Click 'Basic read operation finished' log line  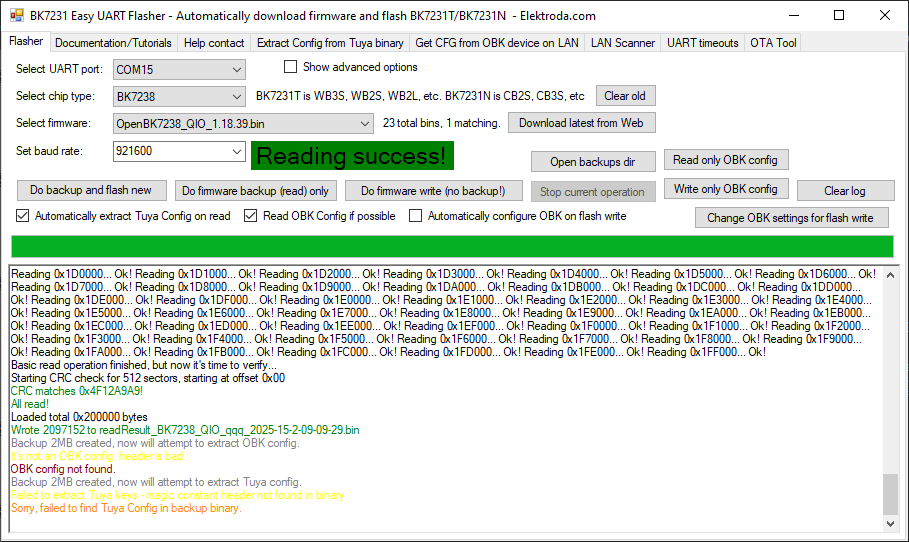click(144, 365)
